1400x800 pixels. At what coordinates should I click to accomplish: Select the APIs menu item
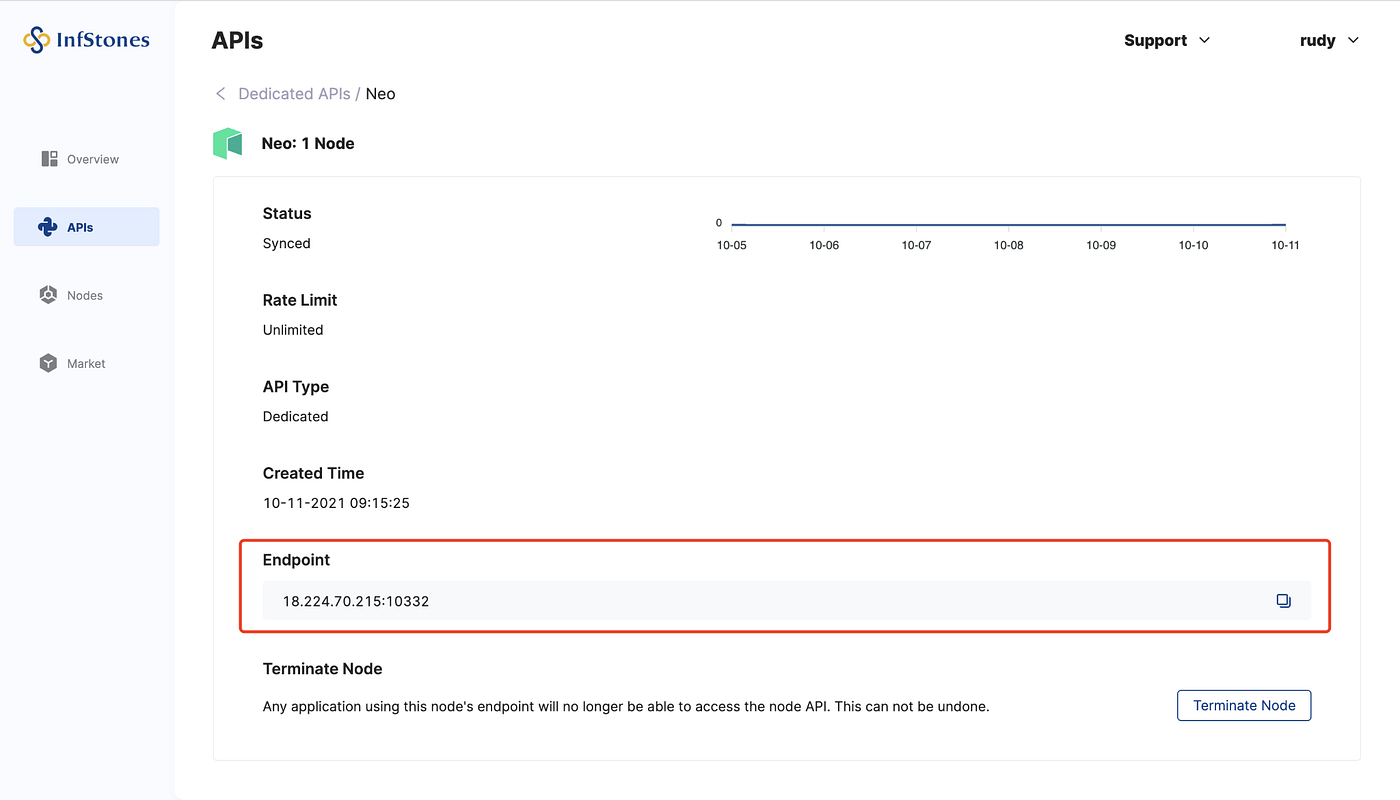86,227
